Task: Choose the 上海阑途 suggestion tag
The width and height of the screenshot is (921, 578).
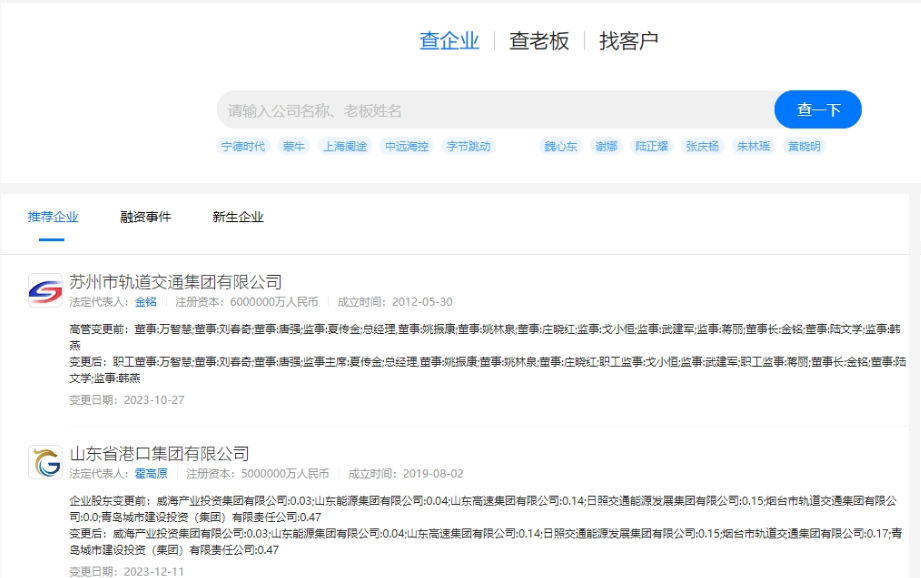Action: tap(345, 146)
